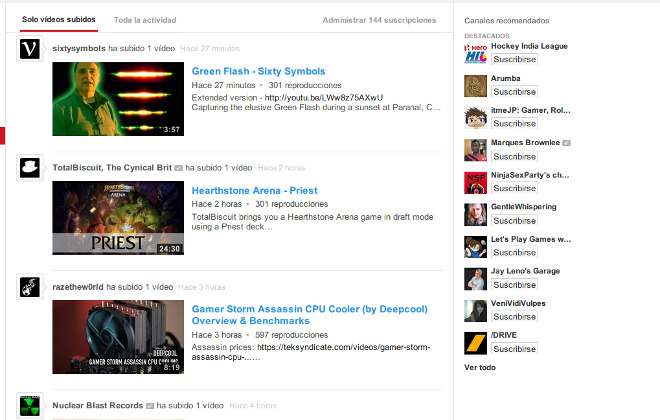
Task: Play the Hearthstone Priest video thumbnail
Action: click(118, 218)
